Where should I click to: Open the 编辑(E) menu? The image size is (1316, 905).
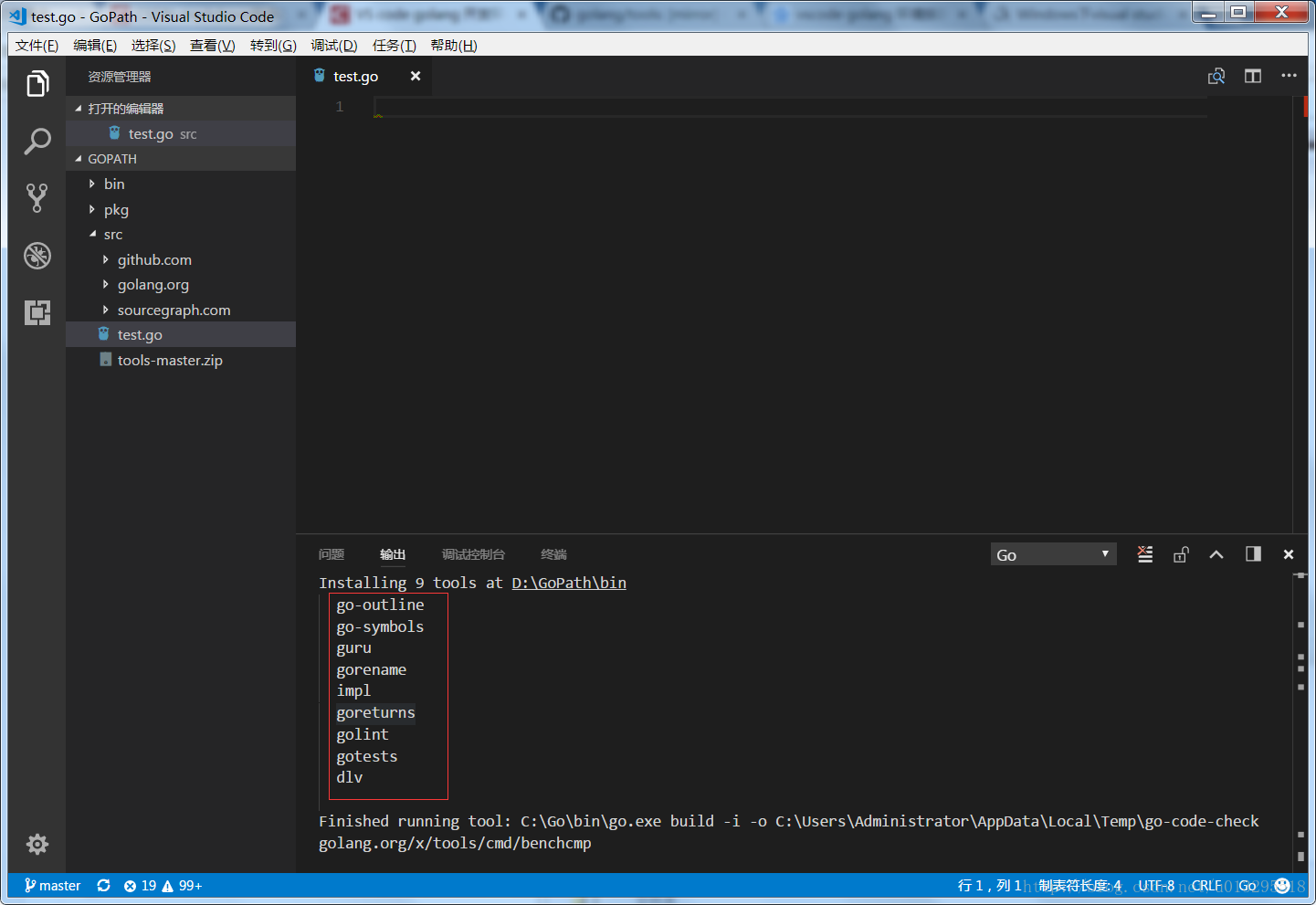point(95,46)
